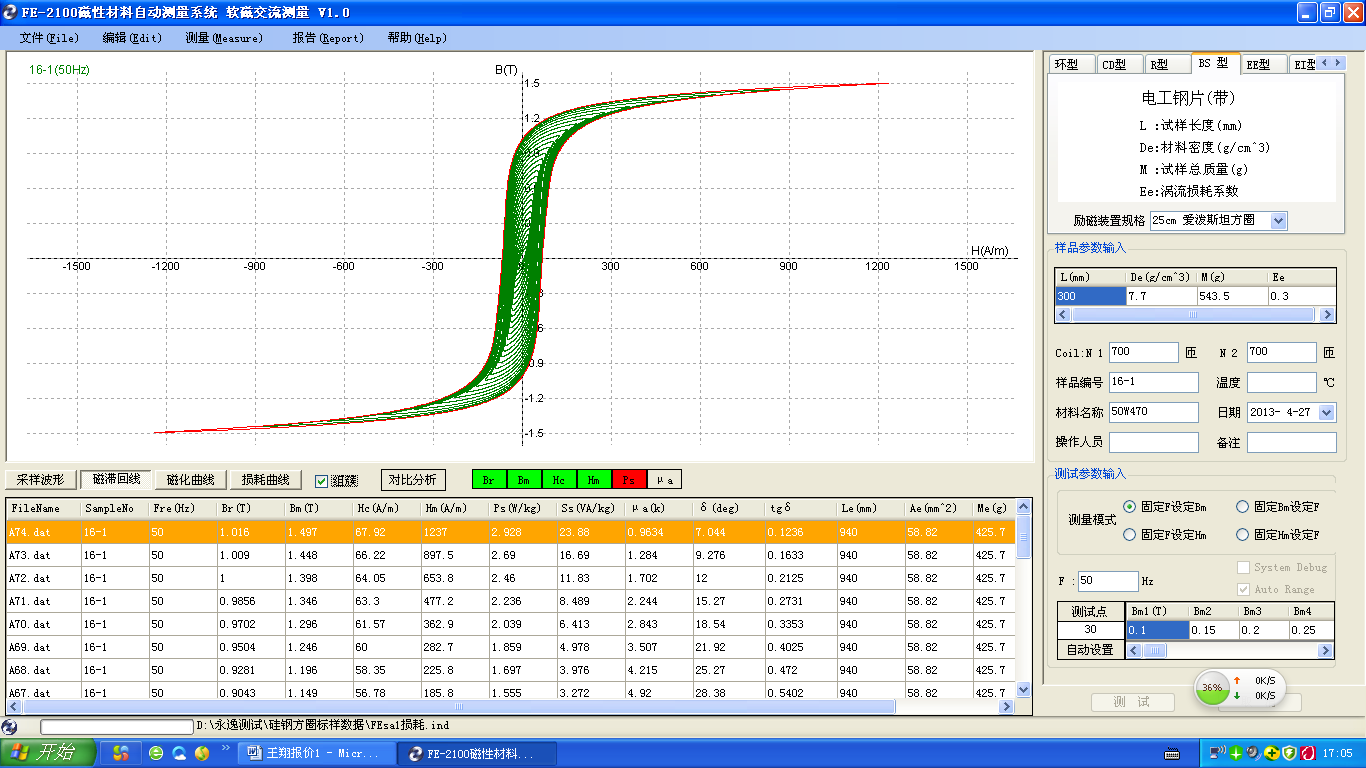Select the A74.dat row in table

click(x=510, y=532)
